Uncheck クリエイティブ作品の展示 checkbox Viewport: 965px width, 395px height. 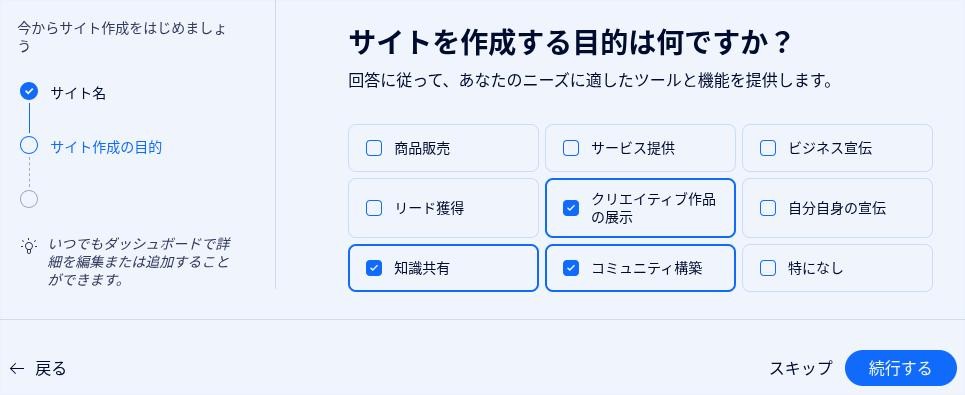click(x=571, y=208)
